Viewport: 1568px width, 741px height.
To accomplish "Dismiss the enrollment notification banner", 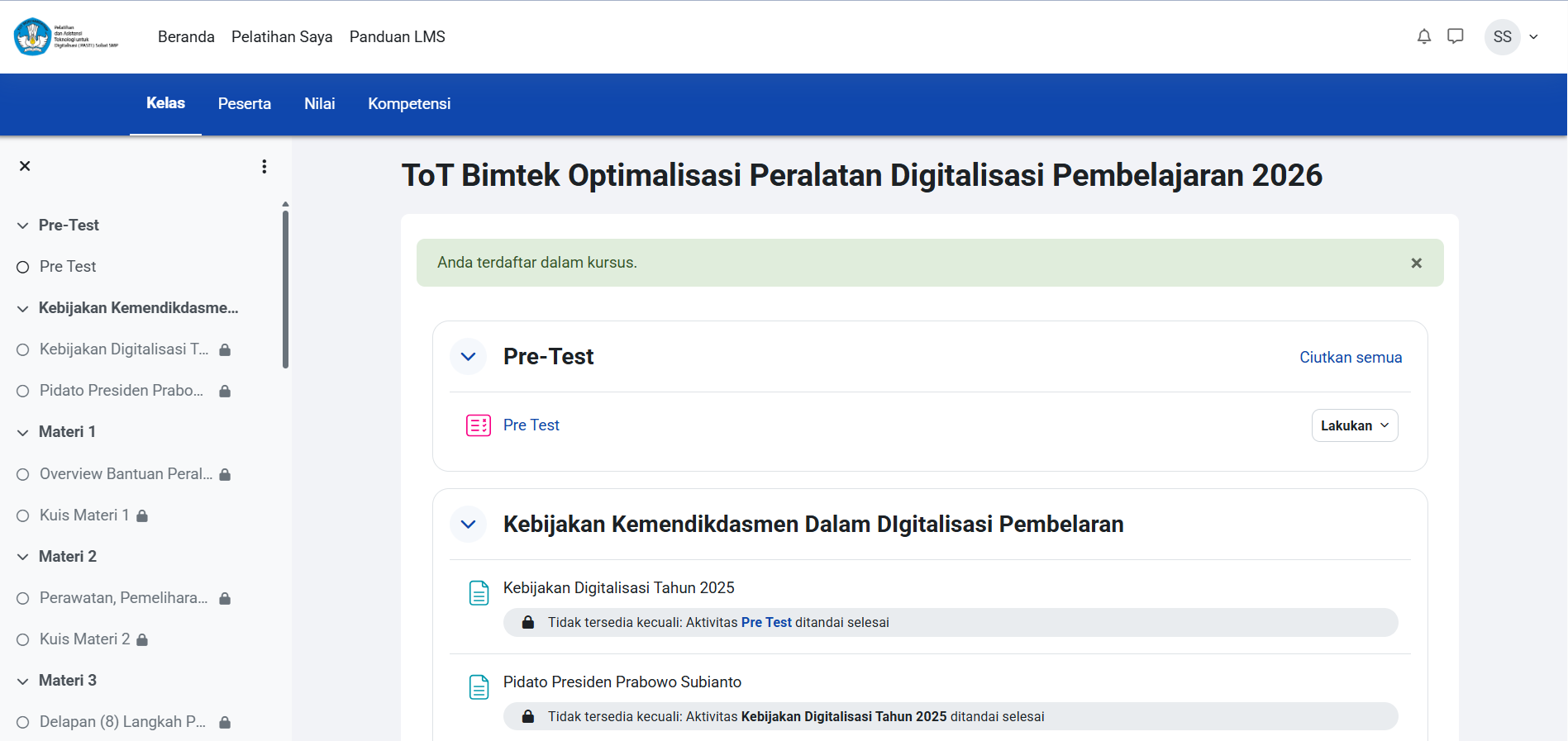I will 1416,263.
